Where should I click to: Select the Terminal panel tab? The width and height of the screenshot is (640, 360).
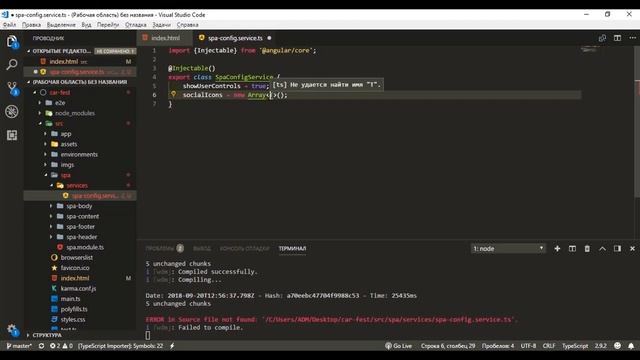click(x=292, y=249)
